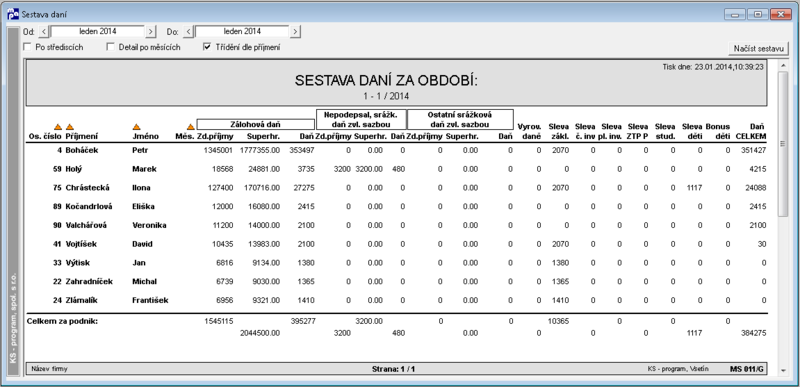800x387 pixels.
Task: Select the Holý surname cell
Action: pos(74,169)
